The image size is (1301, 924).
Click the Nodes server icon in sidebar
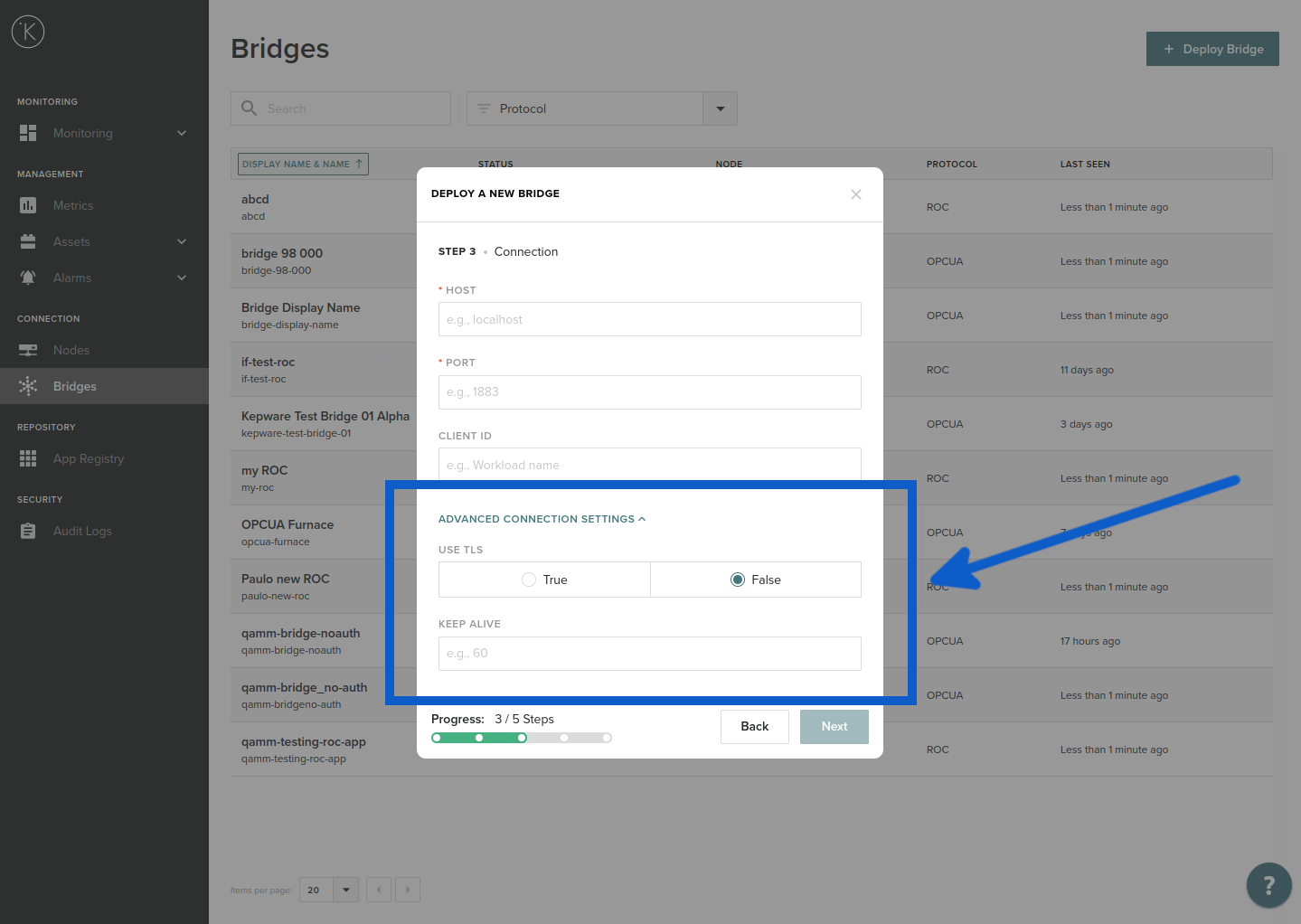28,350
